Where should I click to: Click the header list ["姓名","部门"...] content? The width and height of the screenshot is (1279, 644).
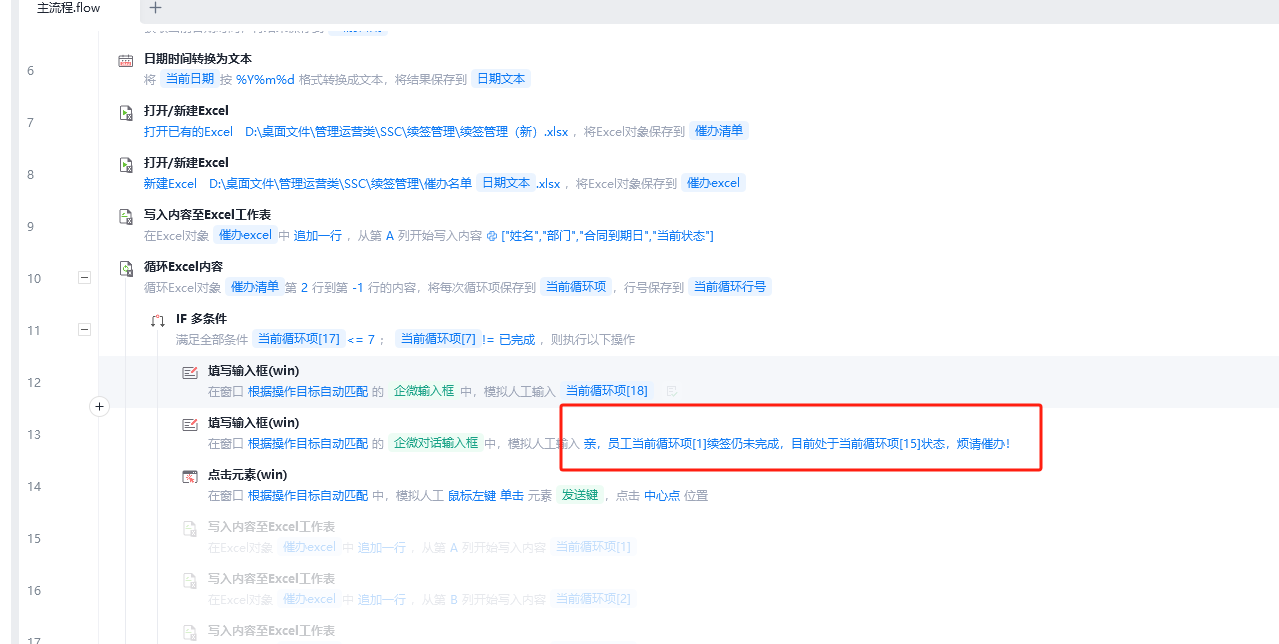point(607,235)
